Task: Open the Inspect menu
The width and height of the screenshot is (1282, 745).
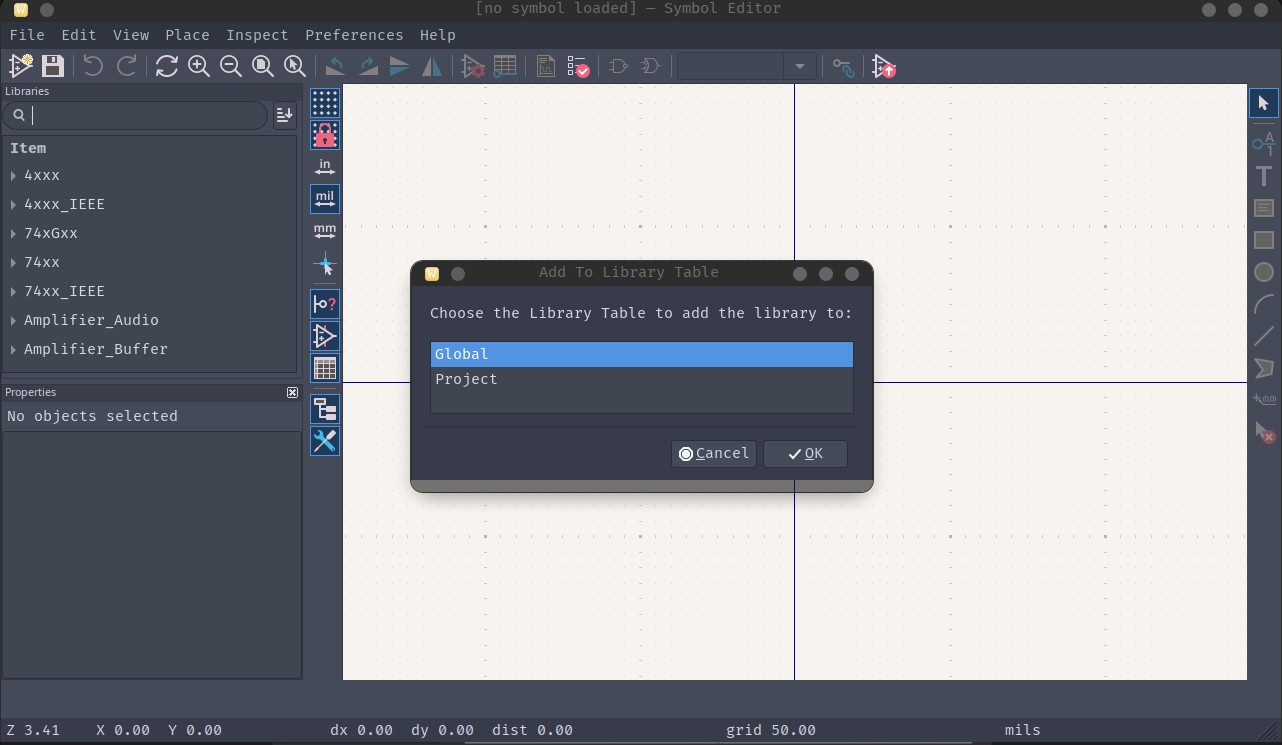Action: (257, 34)
